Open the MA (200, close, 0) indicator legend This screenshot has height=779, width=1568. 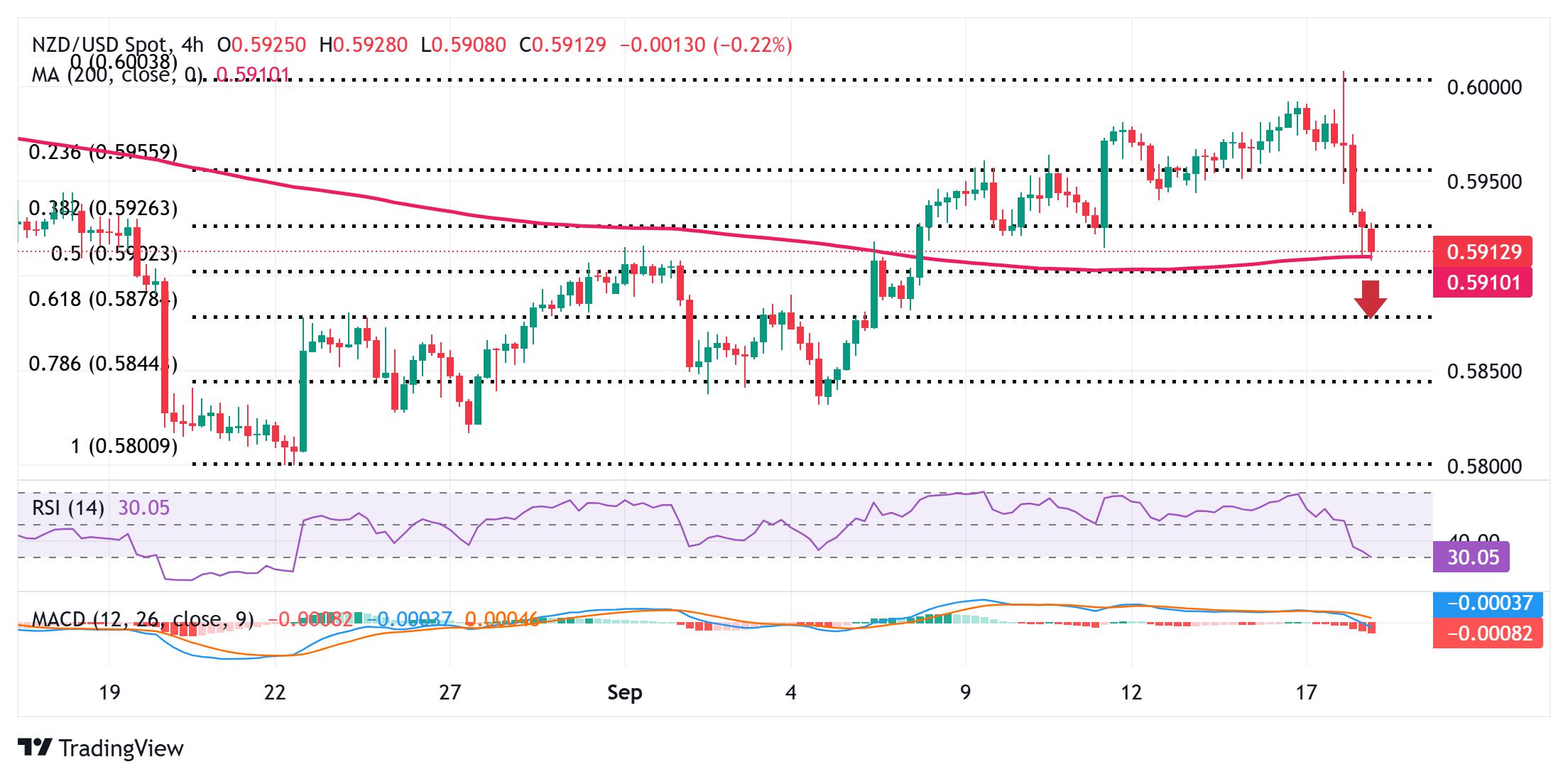pyautogui.click(x=117, y=75)
